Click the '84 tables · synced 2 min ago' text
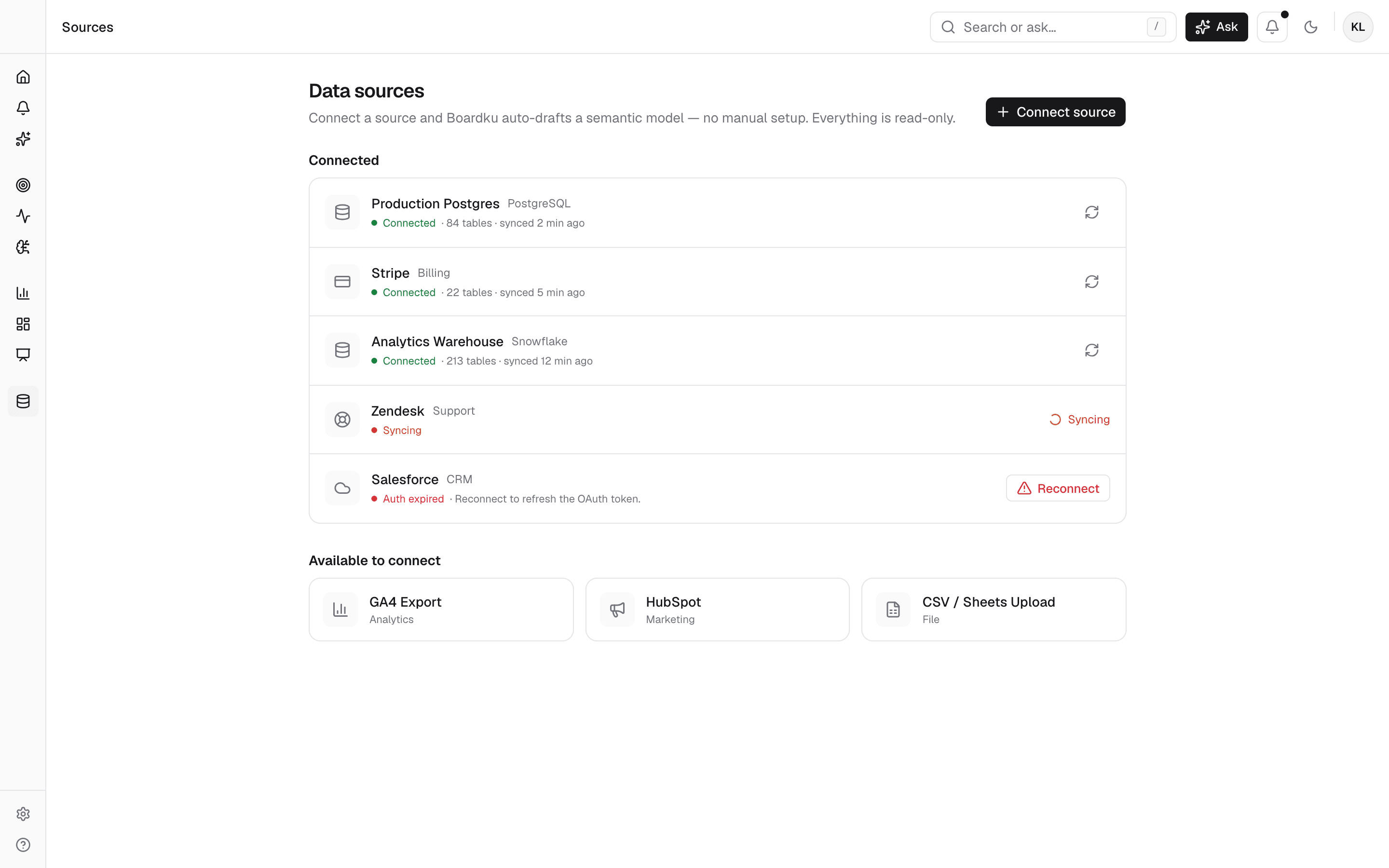Image resolution: width=1389 pixels, height=868 pixels. pos(515,223)
